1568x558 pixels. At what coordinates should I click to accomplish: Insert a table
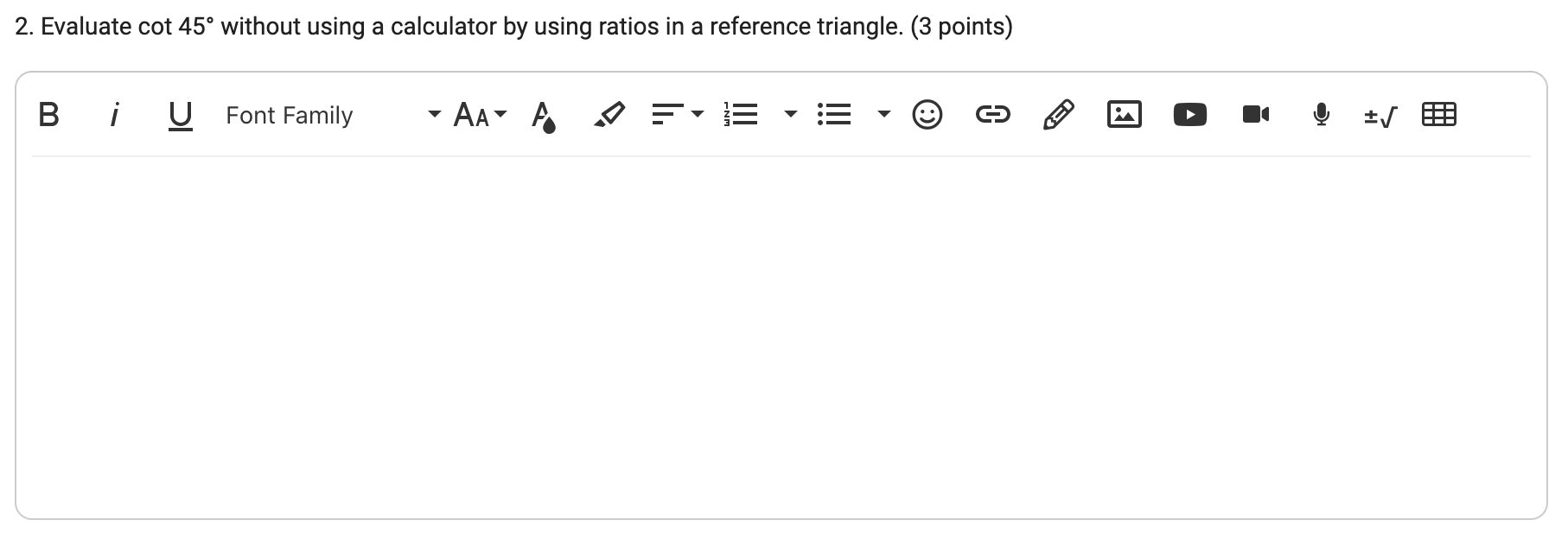(x=1440, y=113)
